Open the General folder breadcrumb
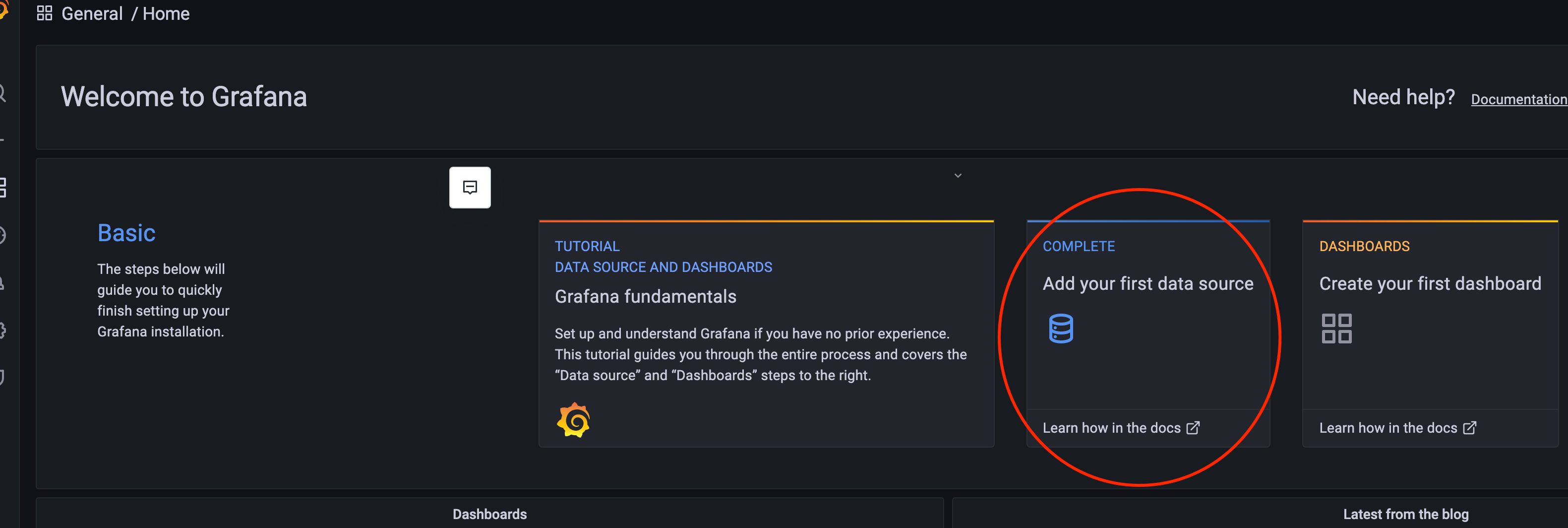Image resolution: width=1568 pixels, height=528 pixels. click(92, 13)
